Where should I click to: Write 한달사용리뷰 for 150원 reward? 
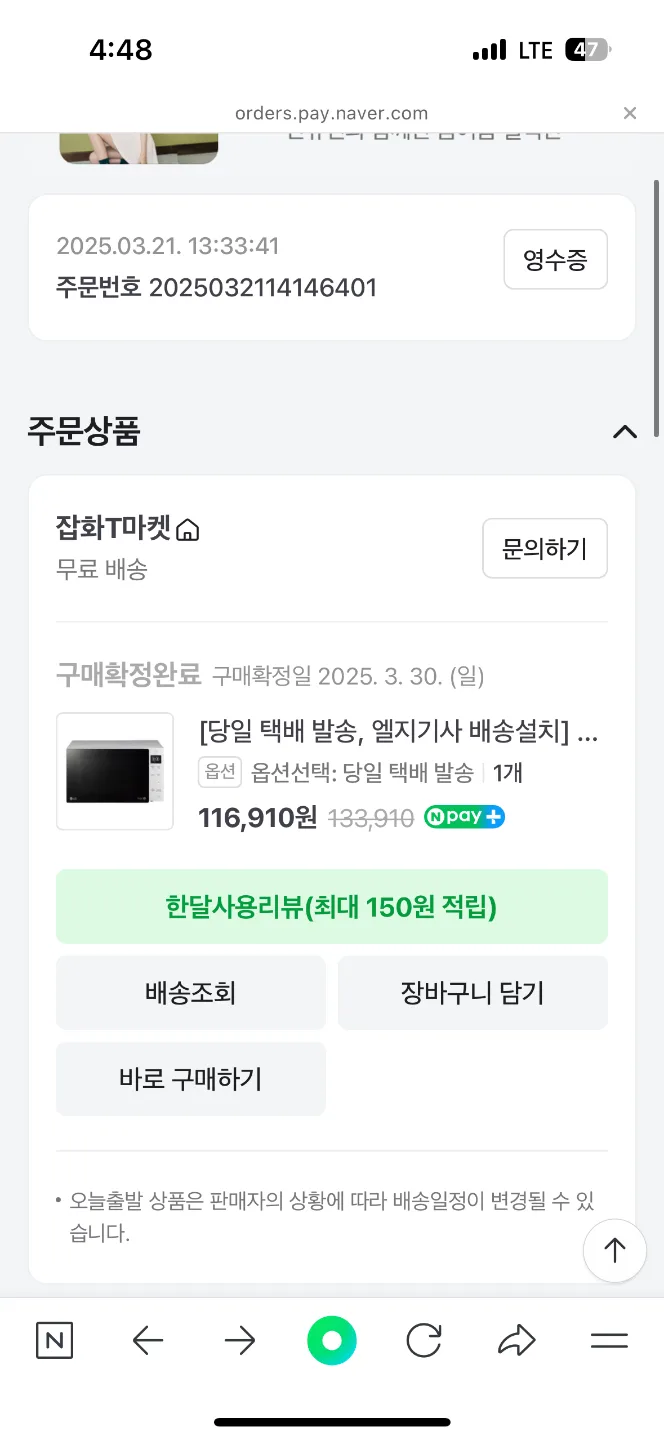pyautogui.click(x=332, y=906)
